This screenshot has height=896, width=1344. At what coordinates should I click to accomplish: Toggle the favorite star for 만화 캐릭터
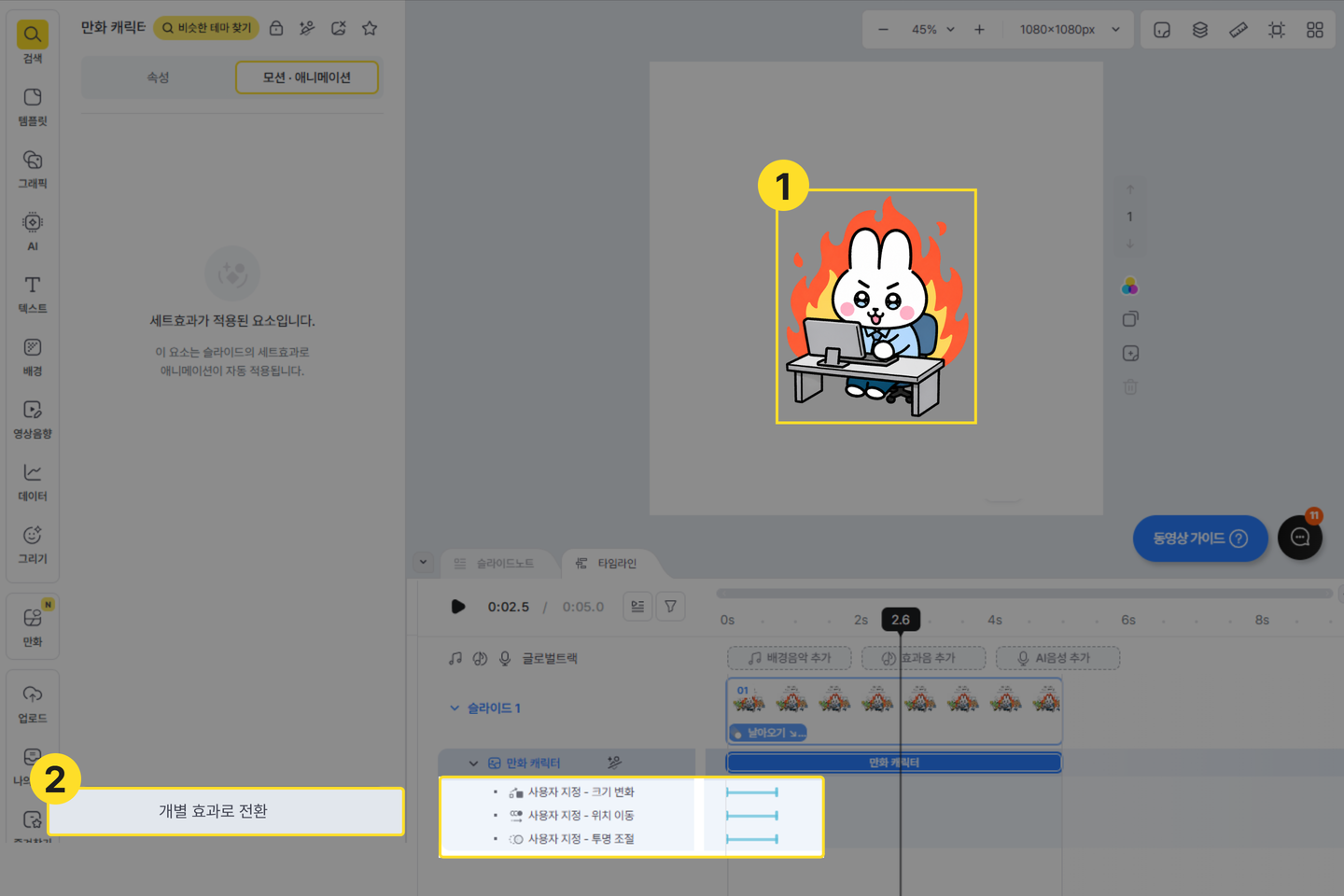point(370,28)
